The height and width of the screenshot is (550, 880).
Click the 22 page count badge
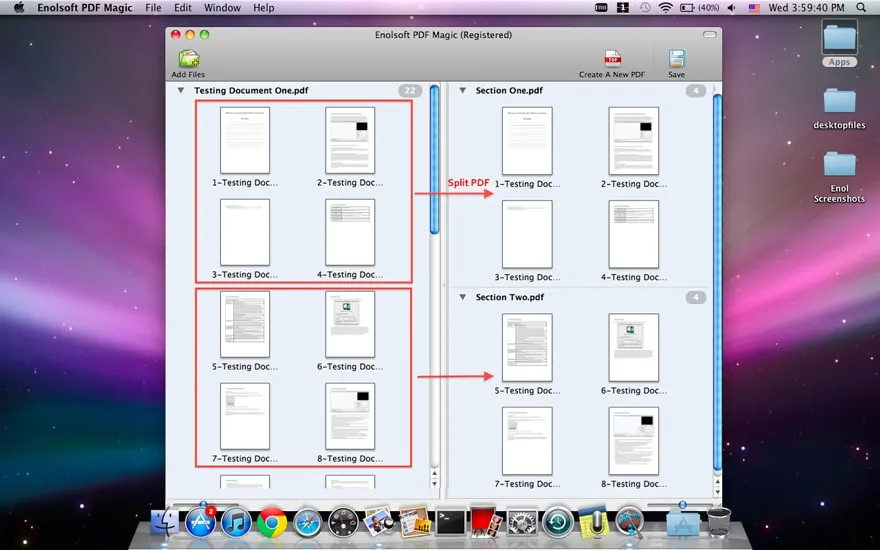click(410, 90)
